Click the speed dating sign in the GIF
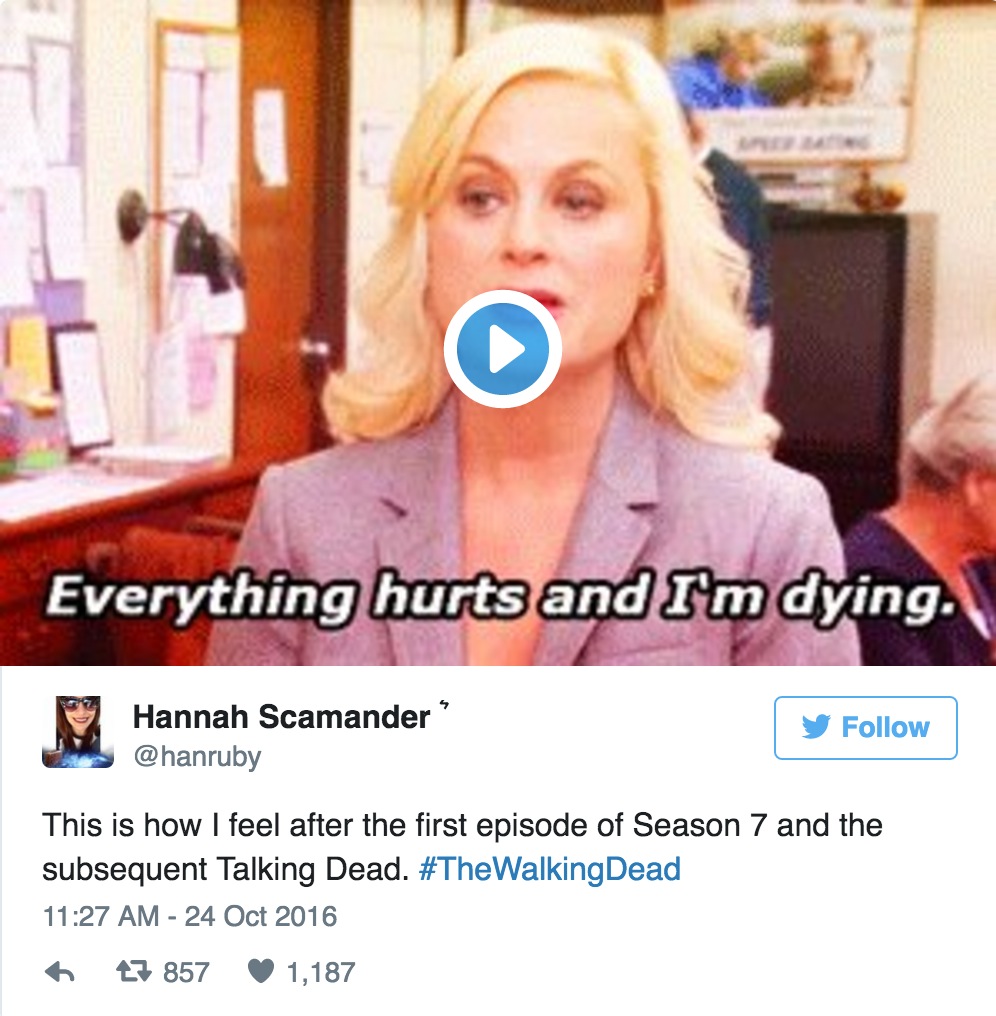Viewport: 996px width, 1016px height. click(804, 141)
